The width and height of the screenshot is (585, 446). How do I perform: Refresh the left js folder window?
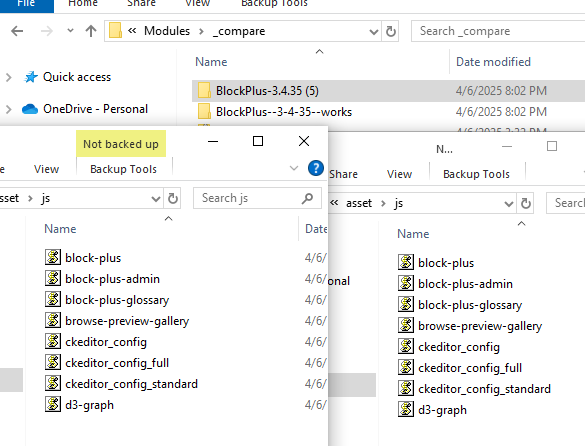173,198
